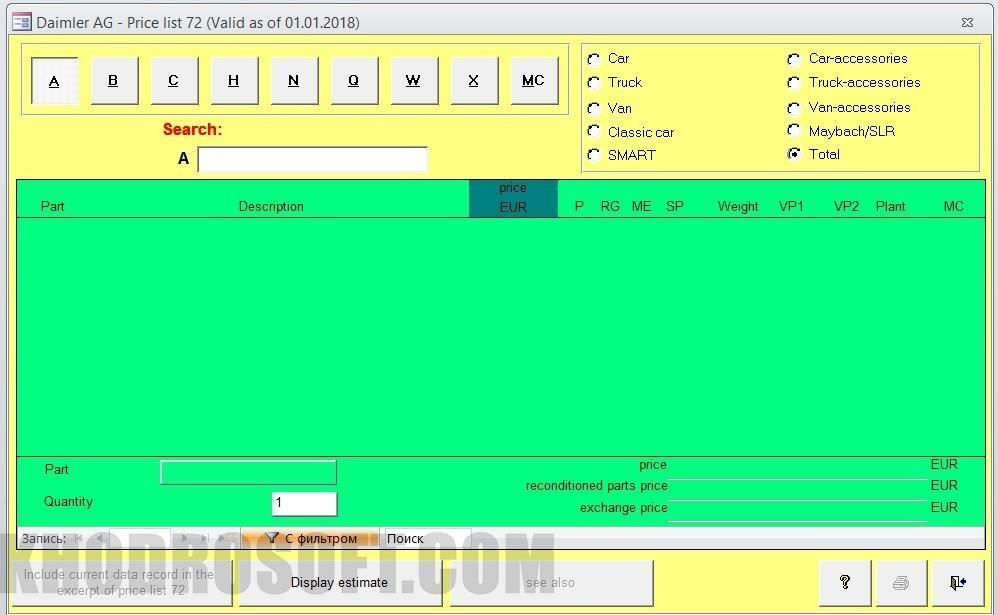Click the exchange price label

623,508
